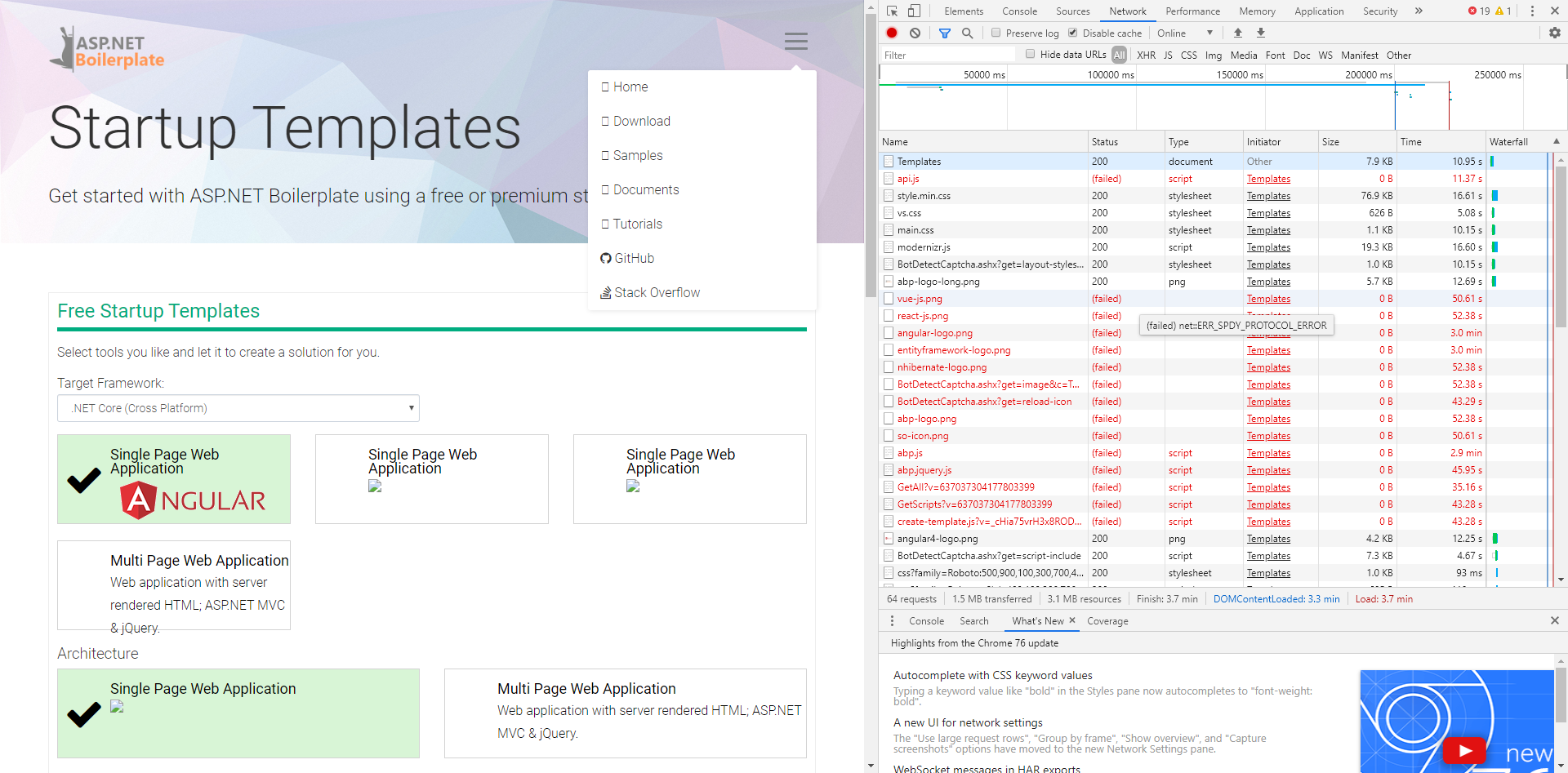This screenshot has width=1568, height=773.
Task: Select the Stack Overflow menu entry
Action: (x=657, y=292)
